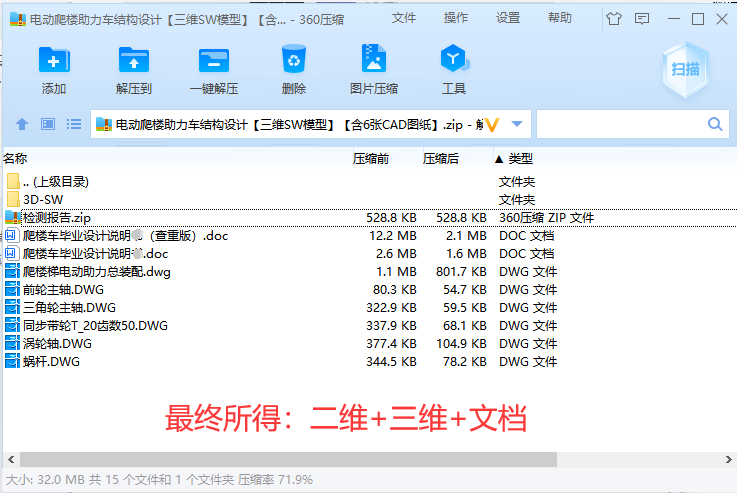Open the 工具 tools icon
Screen dimensions: 737x493
pos(454,59)
